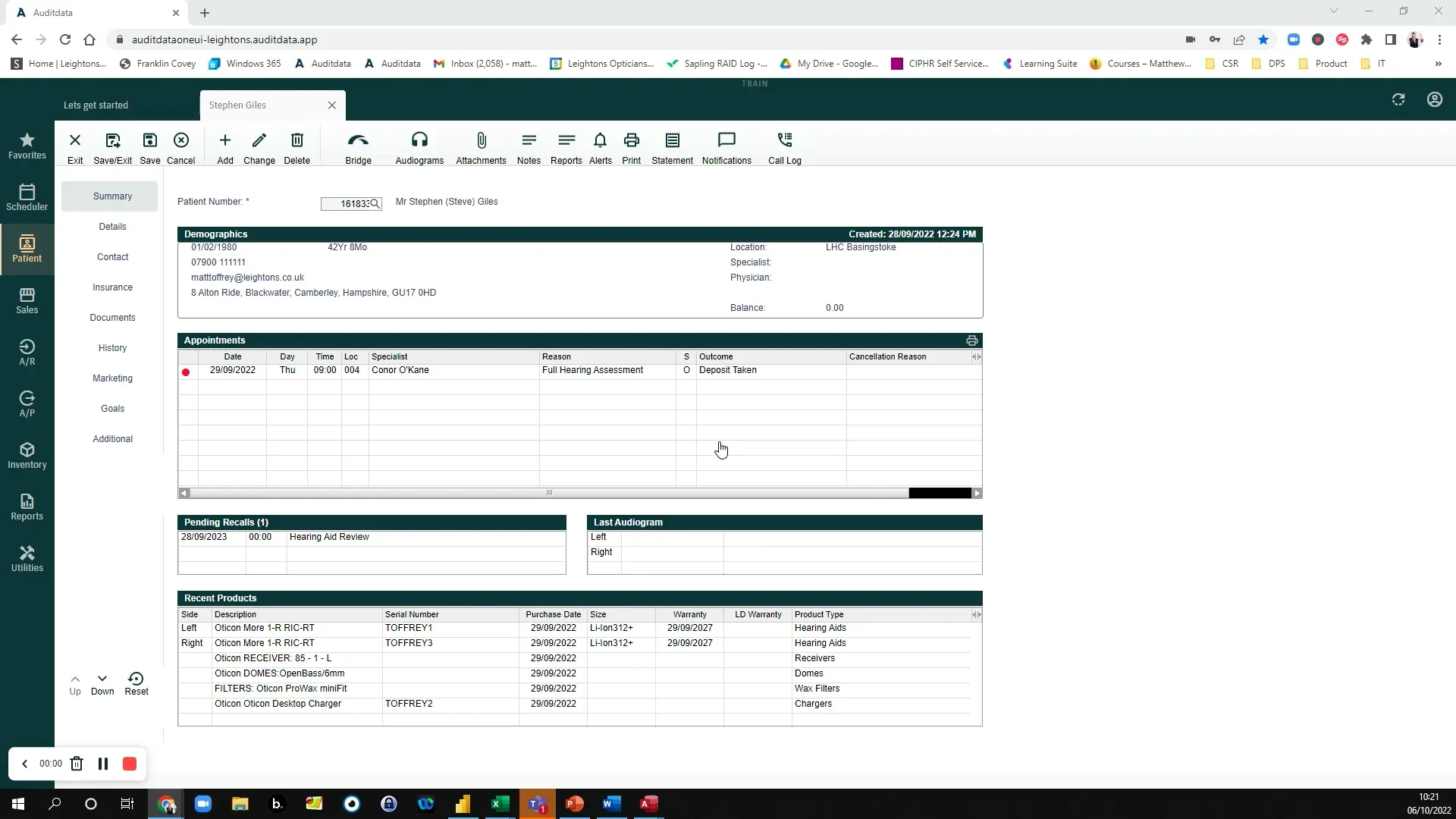Open the Call Log
1456x819 pixels.
tap(785, 147)
